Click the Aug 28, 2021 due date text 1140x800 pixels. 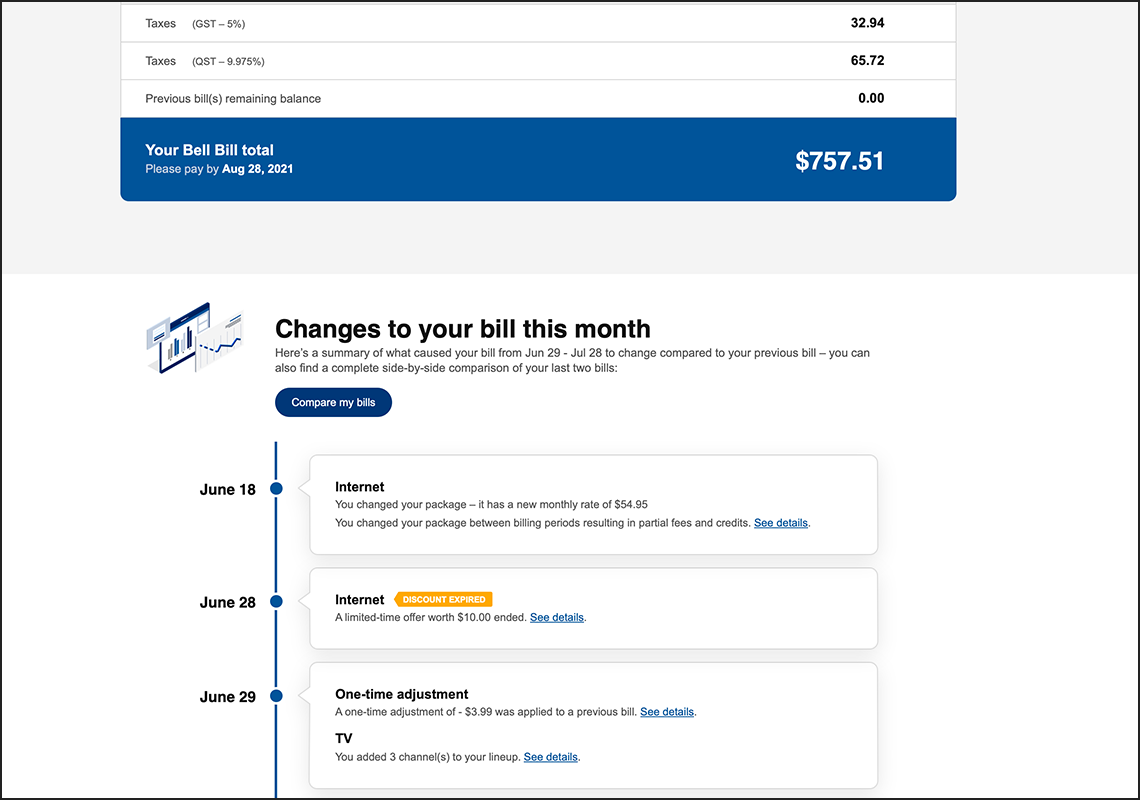(257, 168)
